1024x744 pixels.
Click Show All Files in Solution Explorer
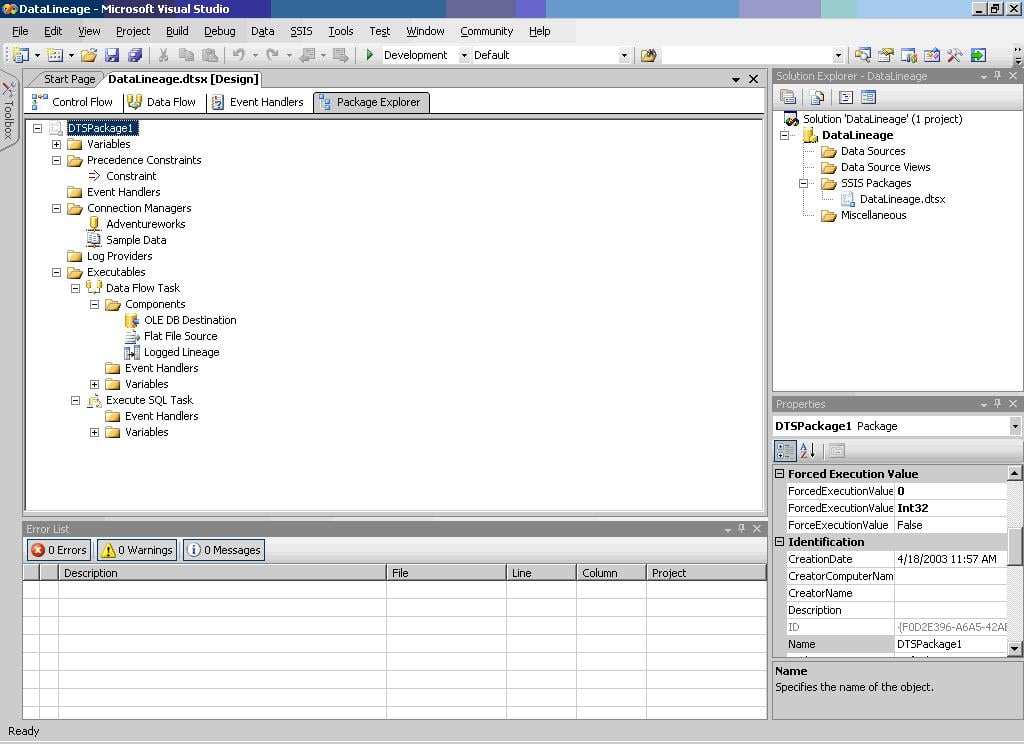[x=816, y=97]
